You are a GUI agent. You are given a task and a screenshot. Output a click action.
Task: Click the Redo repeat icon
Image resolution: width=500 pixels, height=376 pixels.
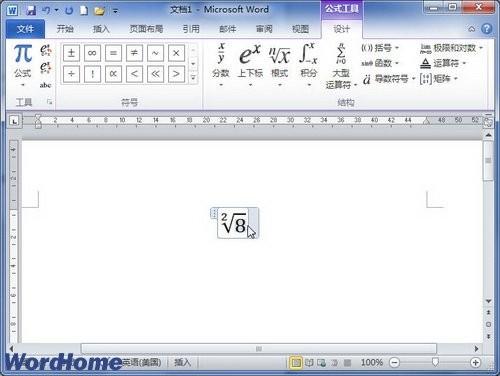point(69,10)
